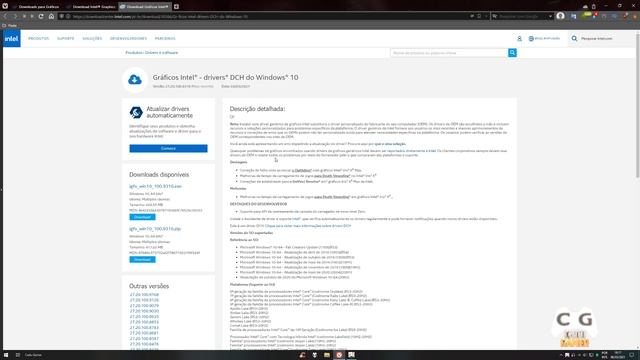Image resolution: width=640 pixels, height=360 pixels.
Task: Open version 27.20.100.9079
Action: tap(144, 305)
